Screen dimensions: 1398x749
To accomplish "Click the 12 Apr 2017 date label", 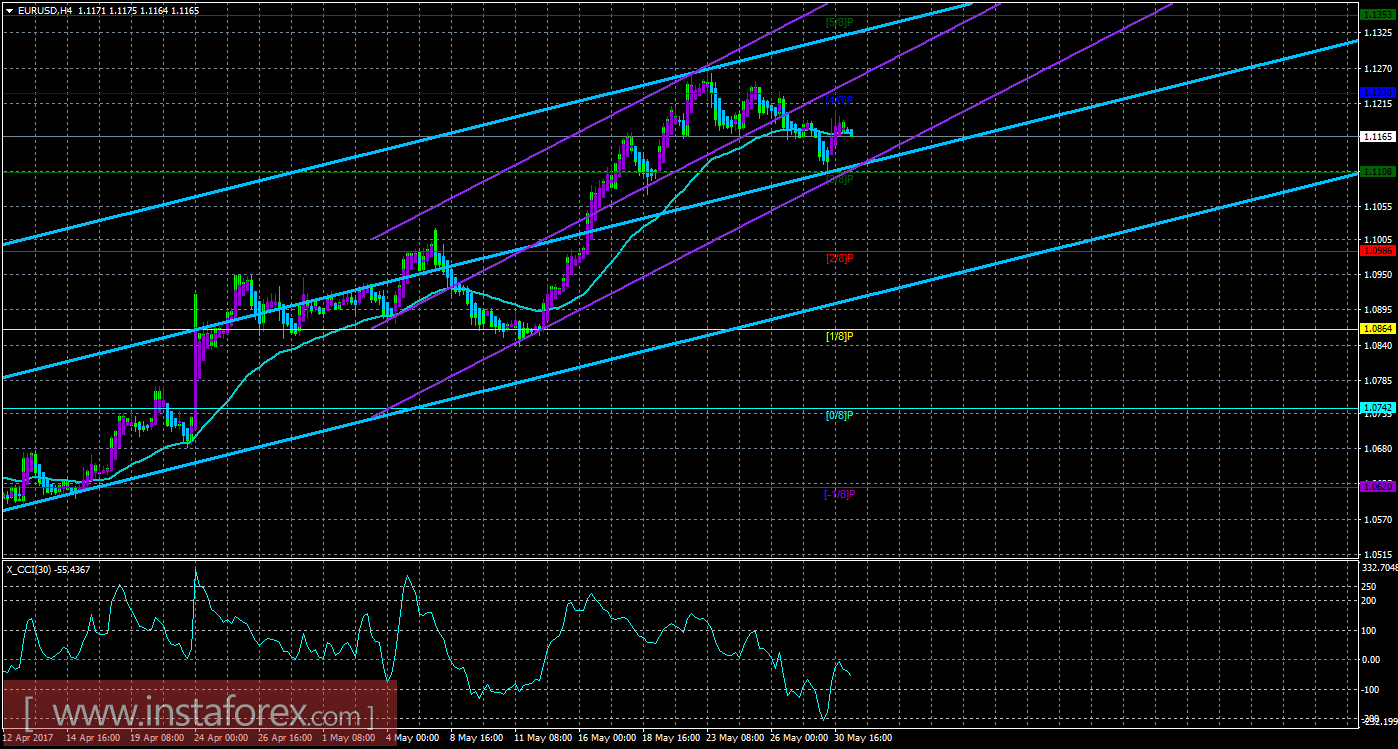I will pyautogui.click(x=27, y=739).
